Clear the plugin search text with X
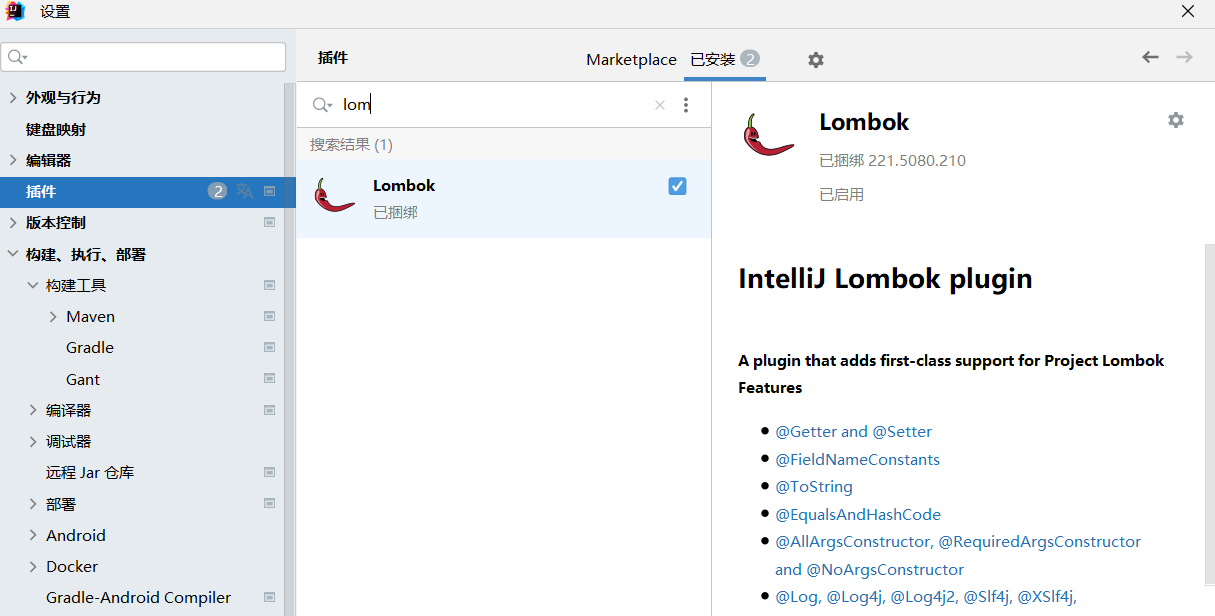 (660, 105)
